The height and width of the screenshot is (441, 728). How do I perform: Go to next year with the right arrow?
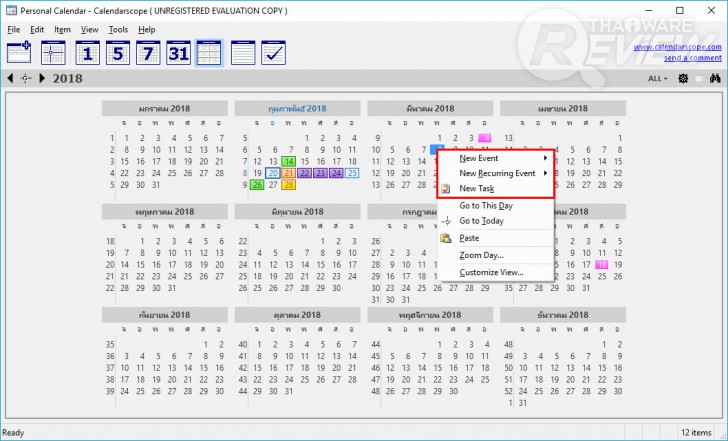point(42,78)
